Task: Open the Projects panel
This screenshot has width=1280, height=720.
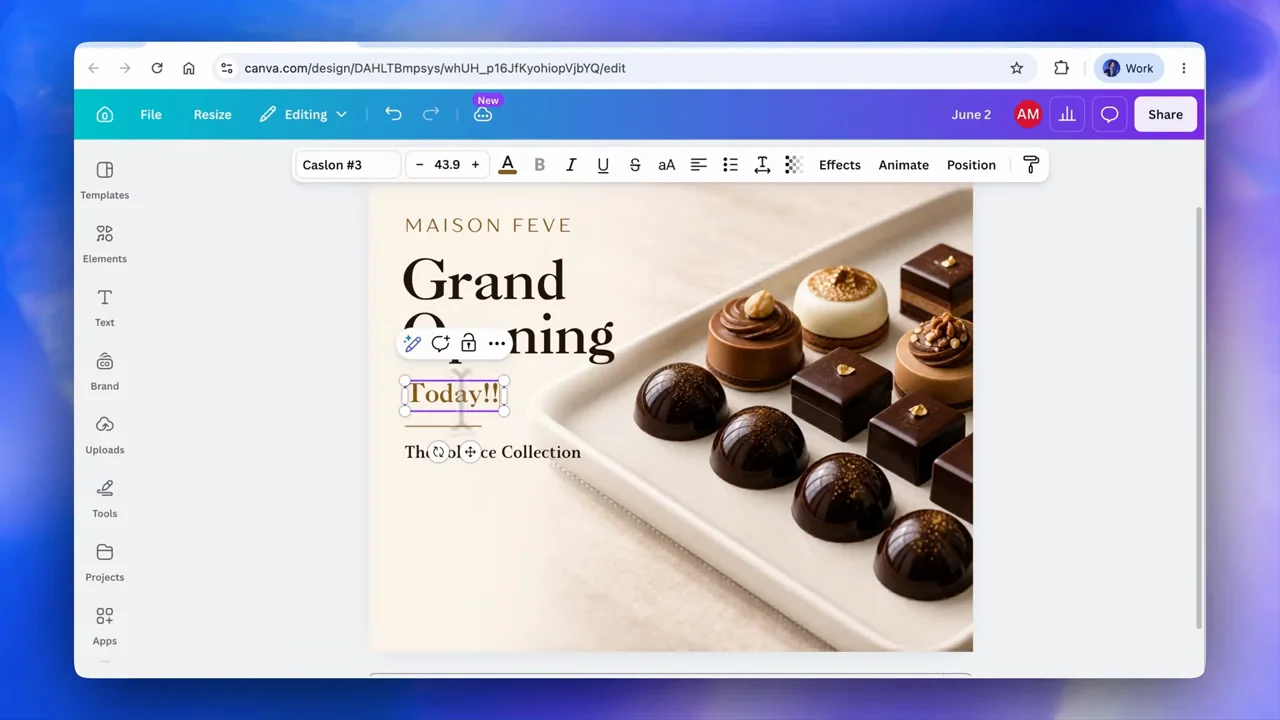Action: tap(105, 563)
